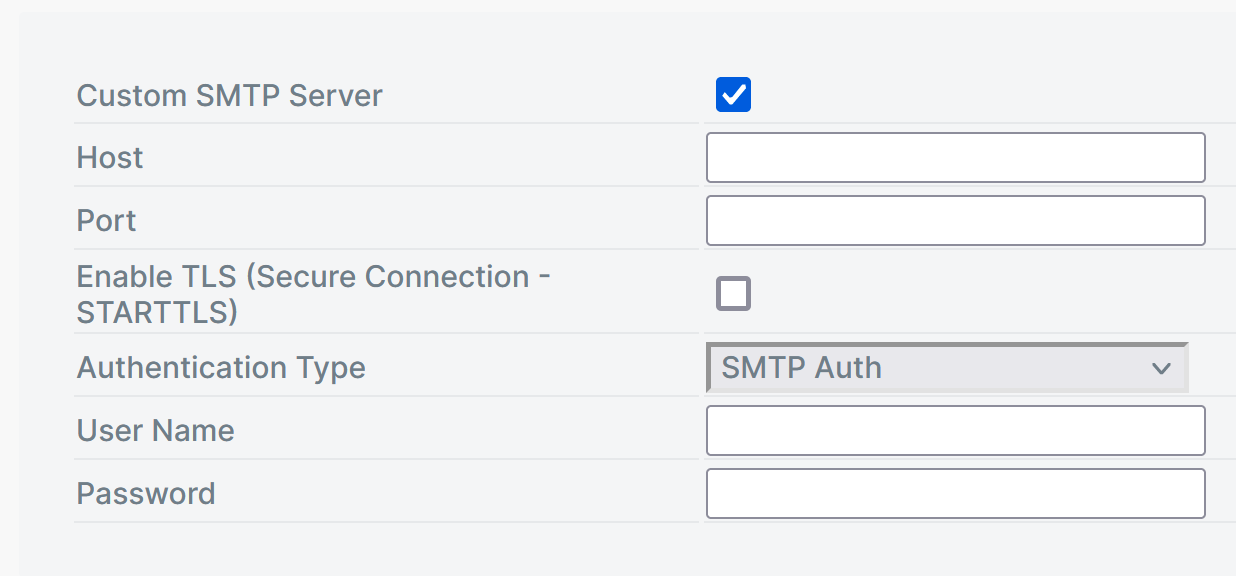Click the Password label text
This screenshot has width=1236, height=576.
click(x=146, y=494)
